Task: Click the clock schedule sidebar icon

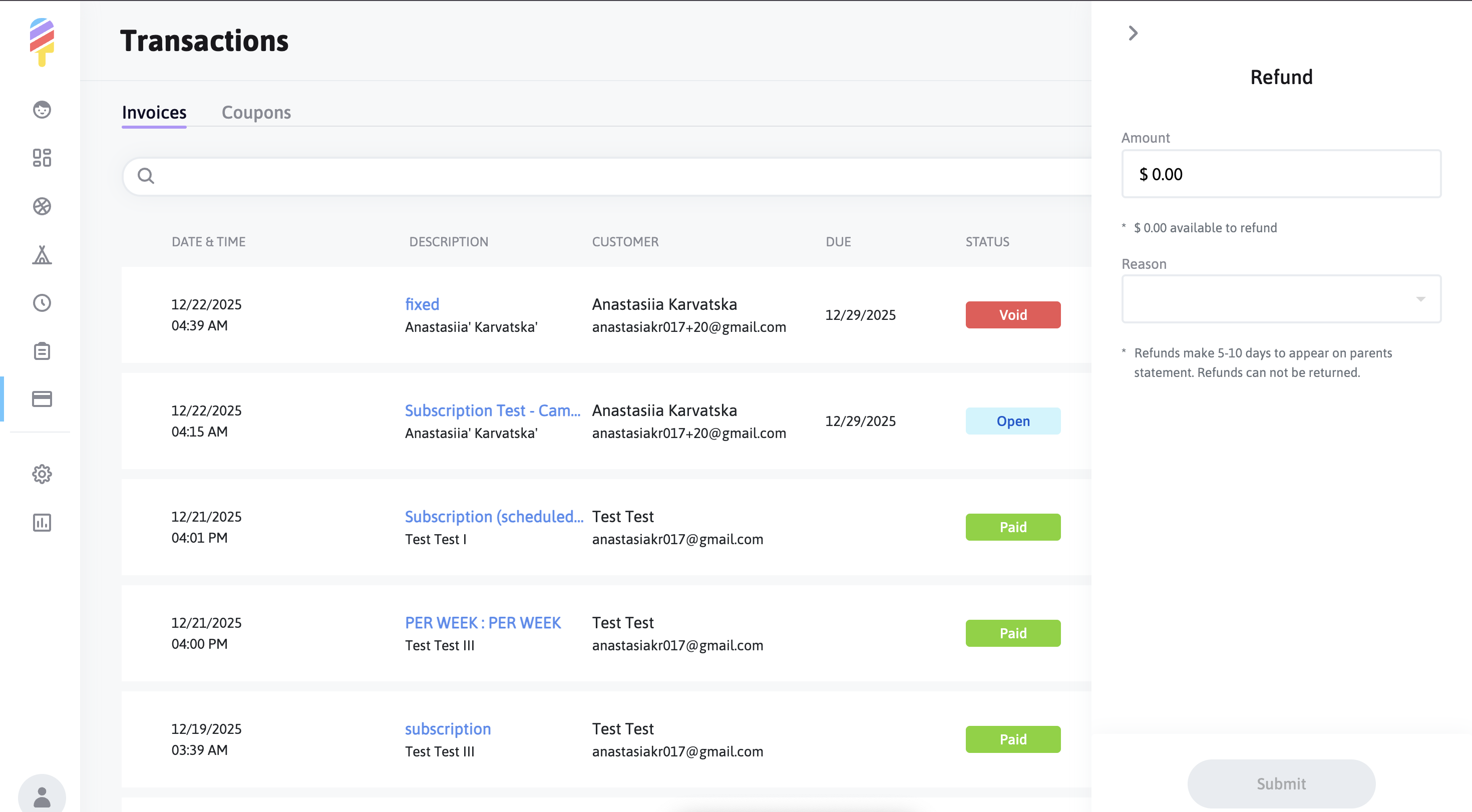Action: tap(42, 303)
